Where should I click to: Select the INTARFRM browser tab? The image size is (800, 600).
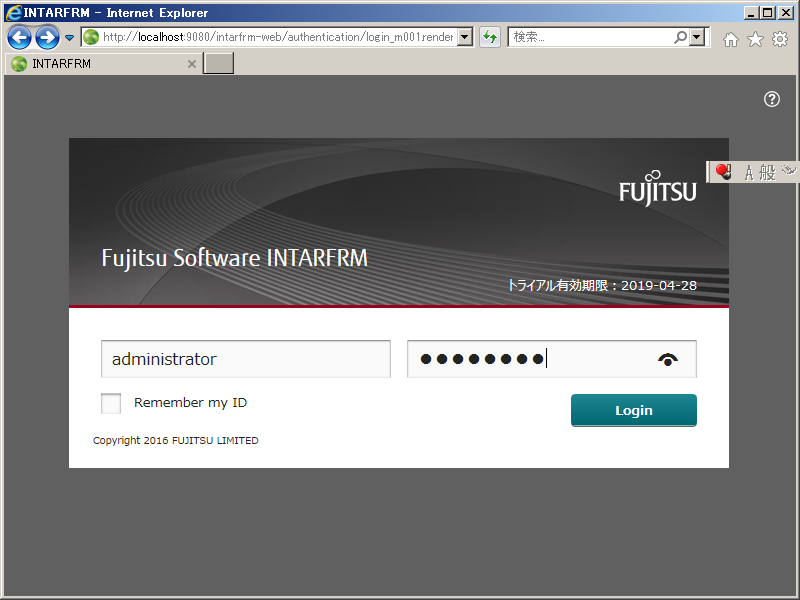click(100, 62)
